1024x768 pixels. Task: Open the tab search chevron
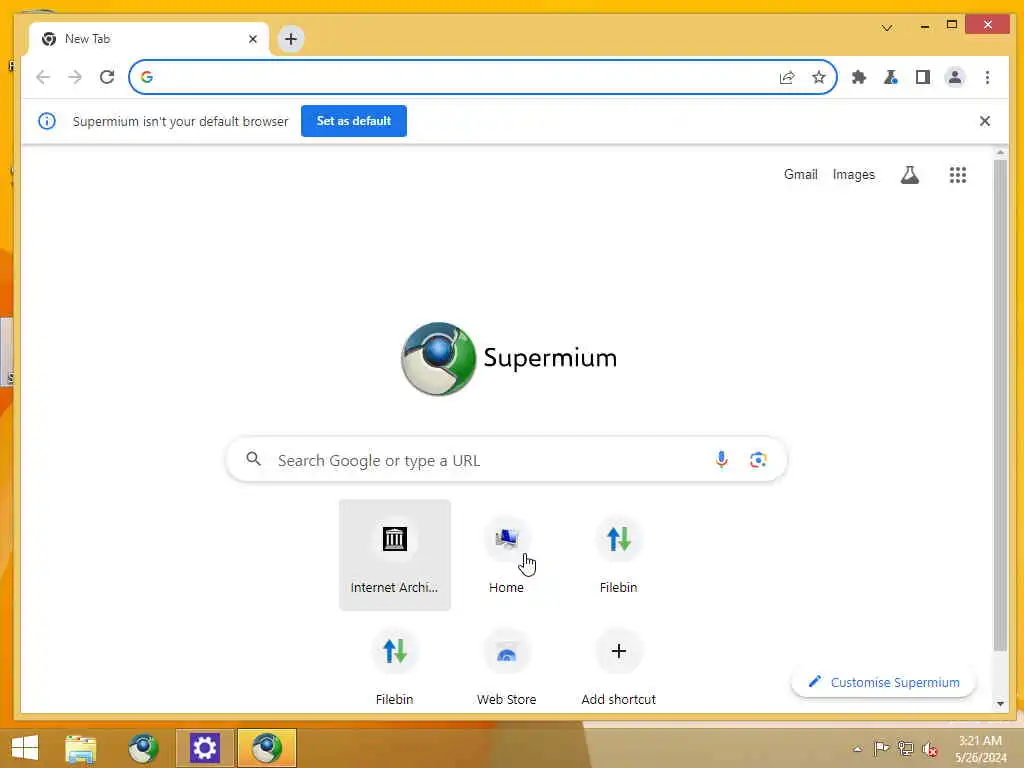click(x=887, y=27)
